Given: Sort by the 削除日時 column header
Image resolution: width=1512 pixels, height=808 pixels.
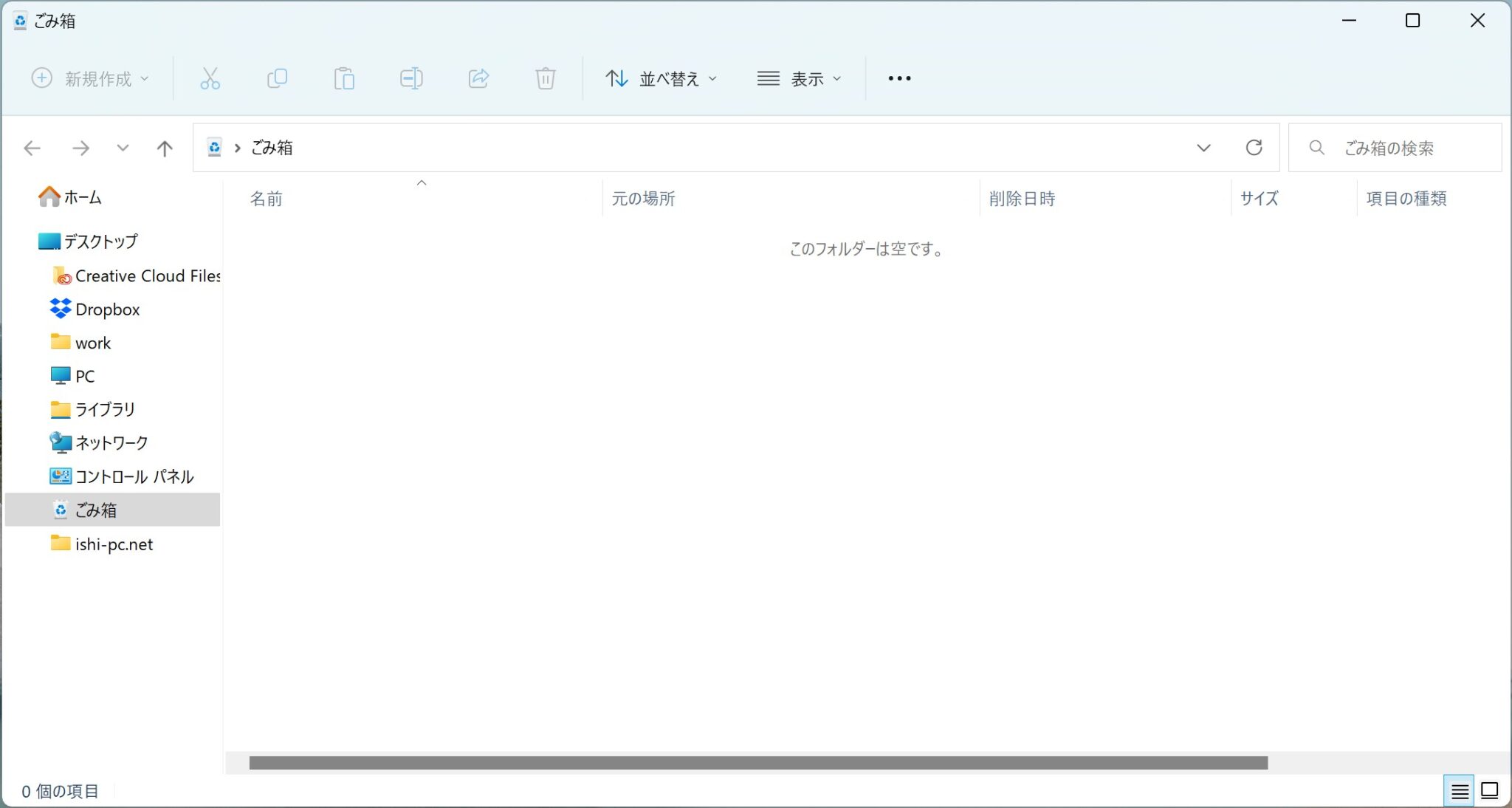Looking at the screenshot, I should pyautogui.click(x=1022, y=199).
